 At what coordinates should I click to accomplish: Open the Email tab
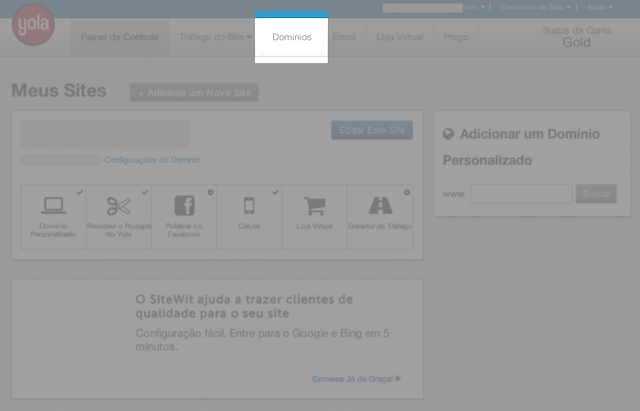click(x=343, y=37)
